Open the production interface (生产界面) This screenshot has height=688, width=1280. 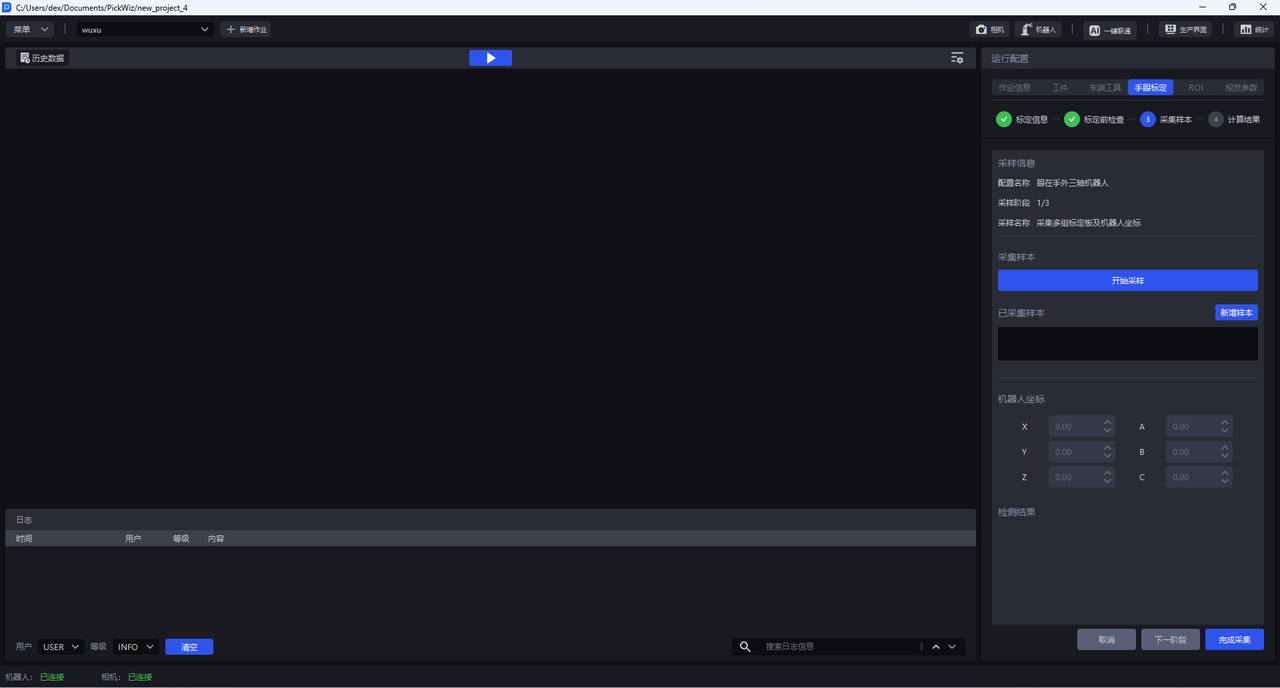click(x=1184, y=30)
